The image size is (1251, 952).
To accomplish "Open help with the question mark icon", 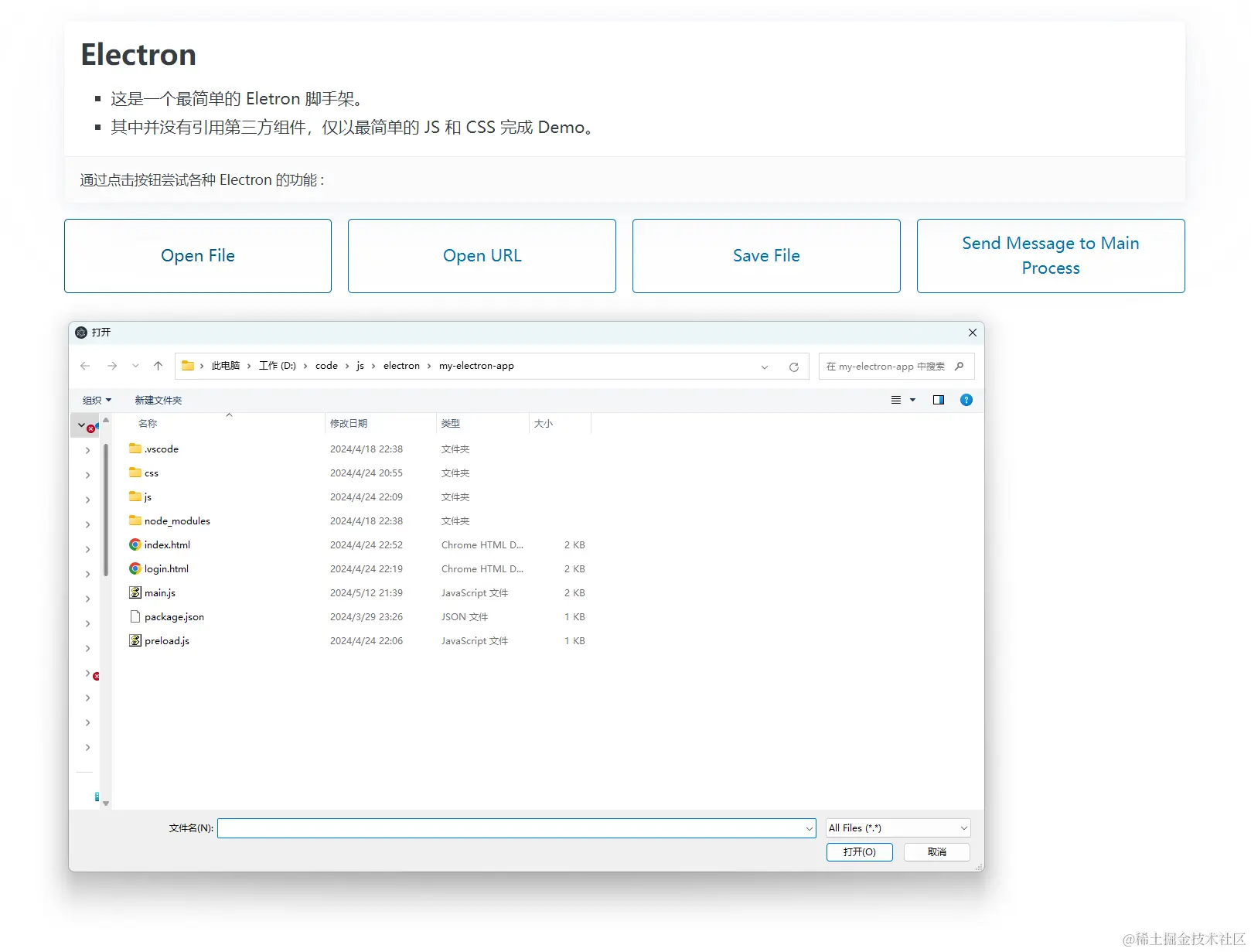I will 966,400.
